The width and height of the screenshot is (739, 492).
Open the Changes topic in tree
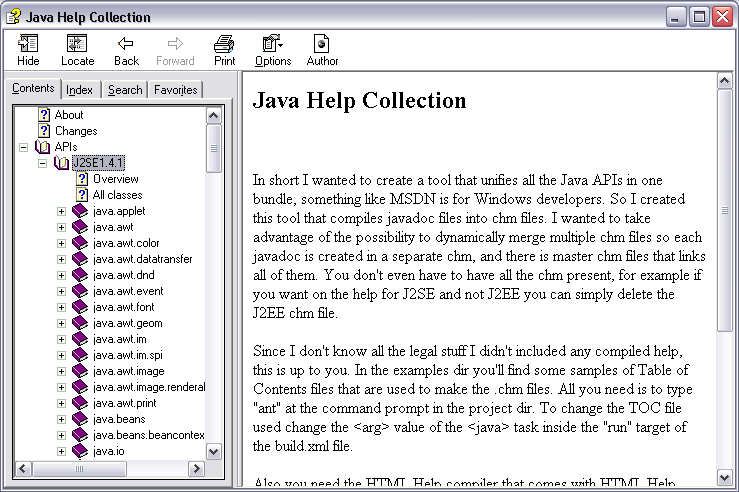tap(75, 131)
